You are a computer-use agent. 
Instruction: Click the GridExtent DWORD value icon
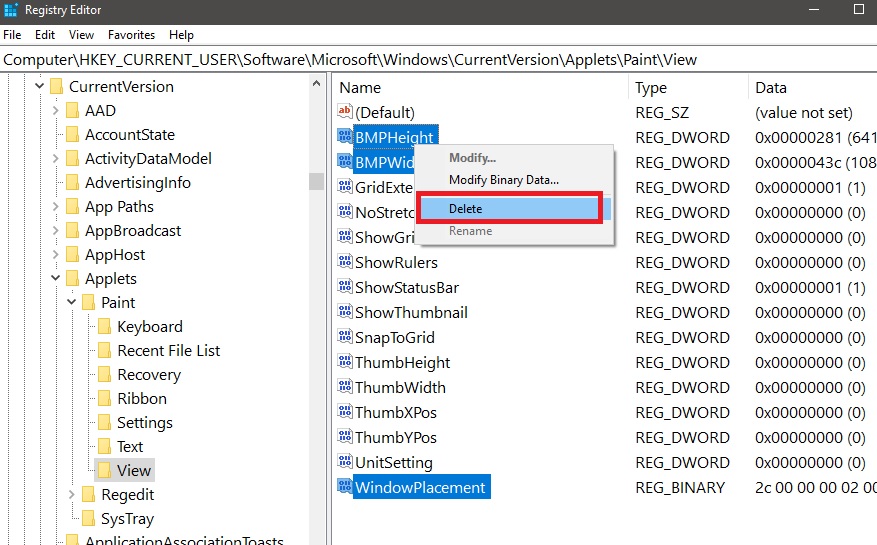point(345,186)
